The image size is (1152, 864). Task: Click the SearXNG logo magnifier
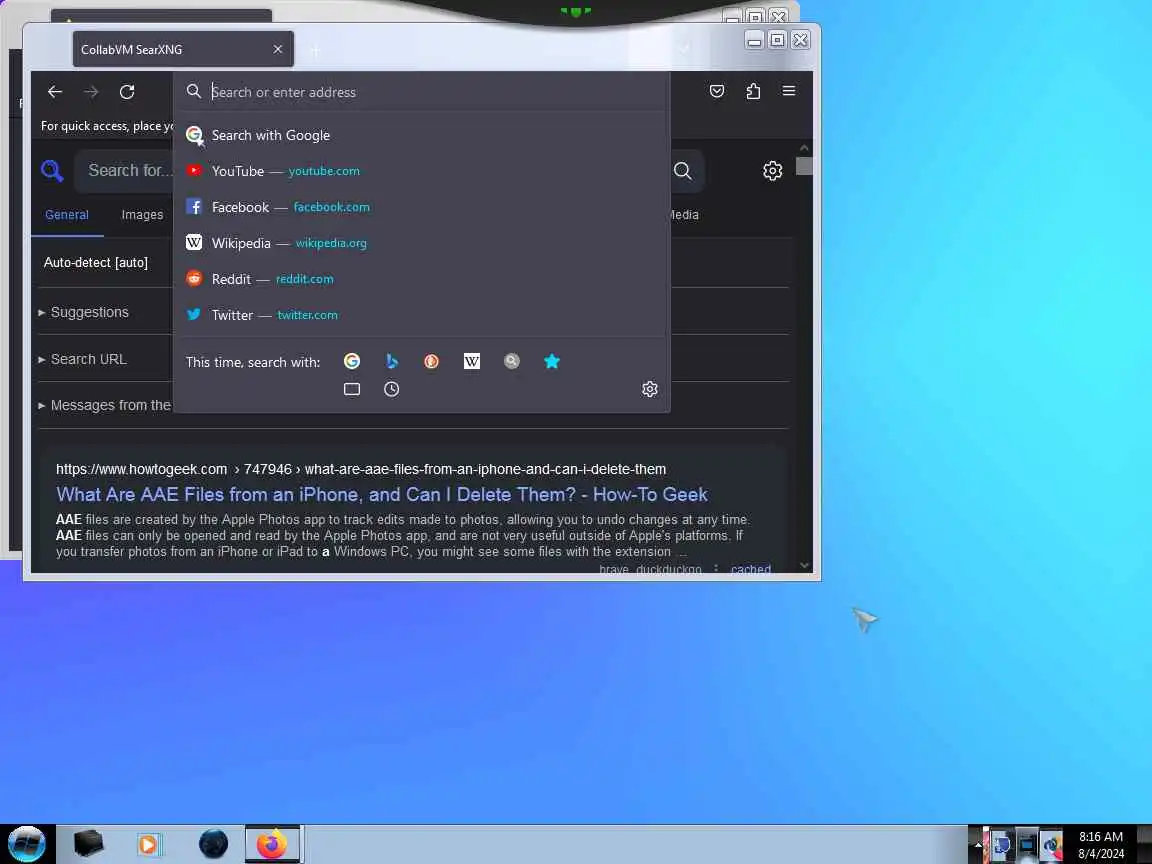pos(52,171)
